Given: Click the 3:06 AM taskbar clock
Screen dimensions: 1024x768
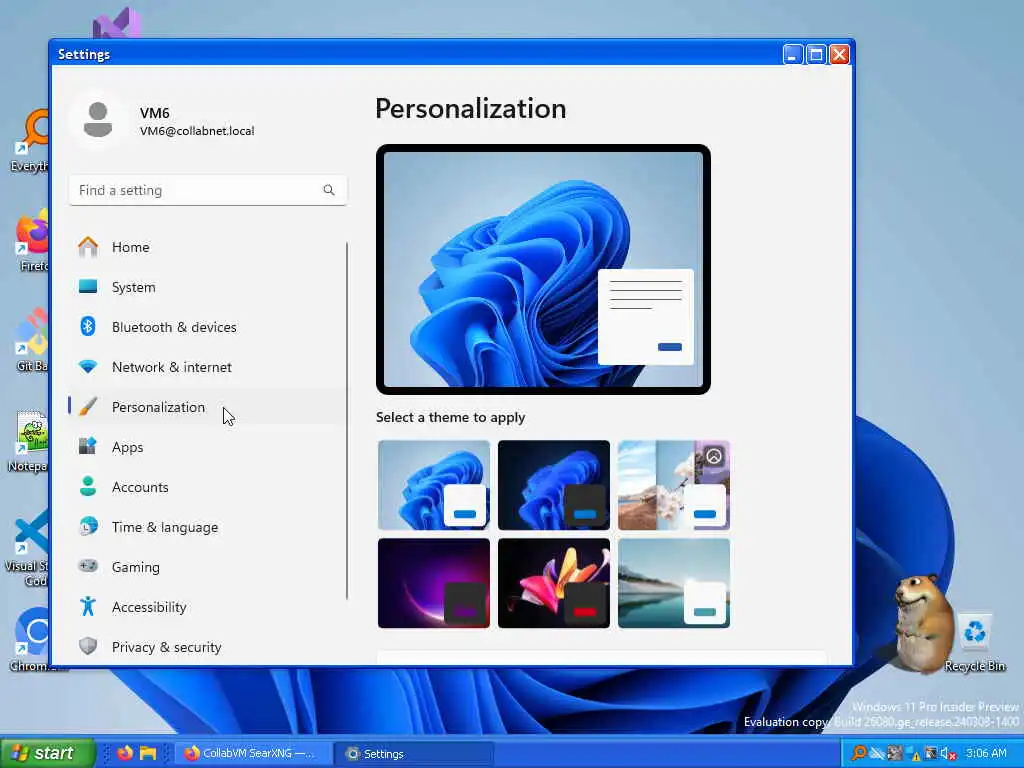Looking at the screenshot, I should pos(986,753).
